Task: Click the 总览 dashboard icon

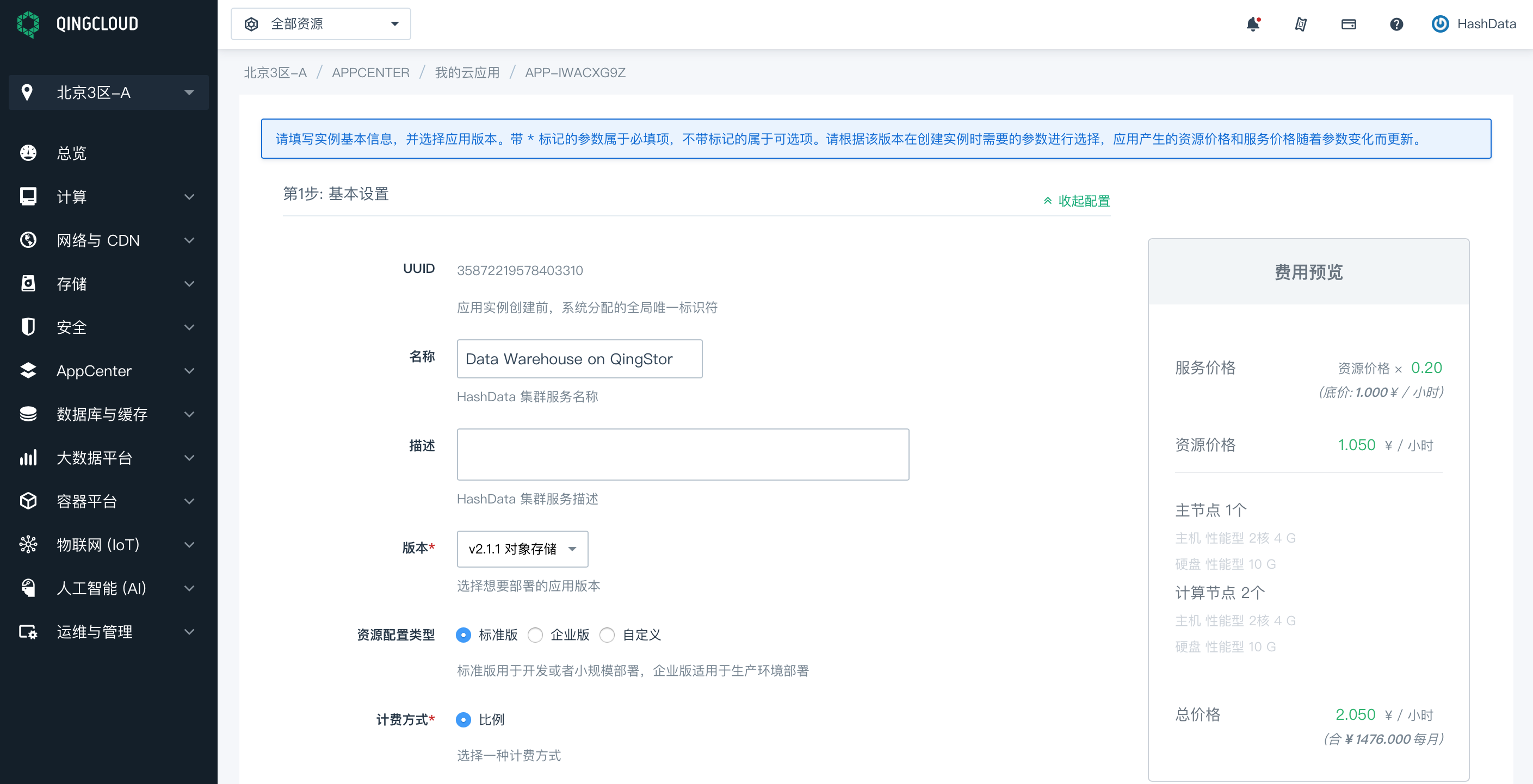Action: click(28, 153)
